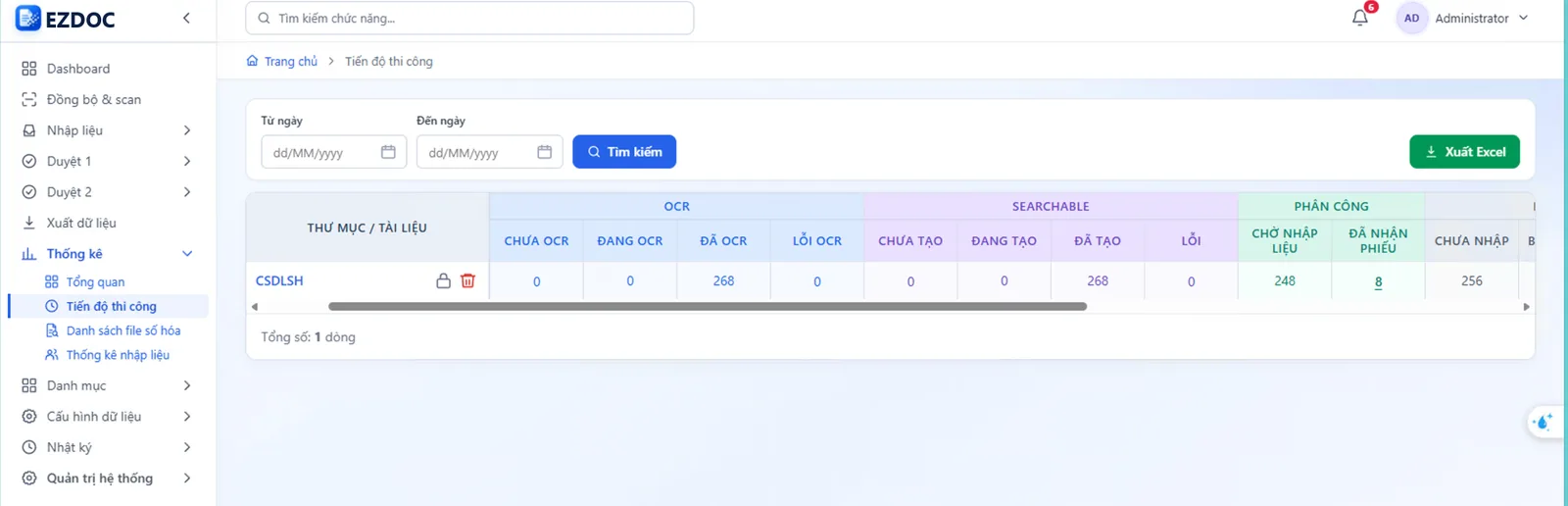Expand the Duyệt 2 menu arrow

(187, 192)
